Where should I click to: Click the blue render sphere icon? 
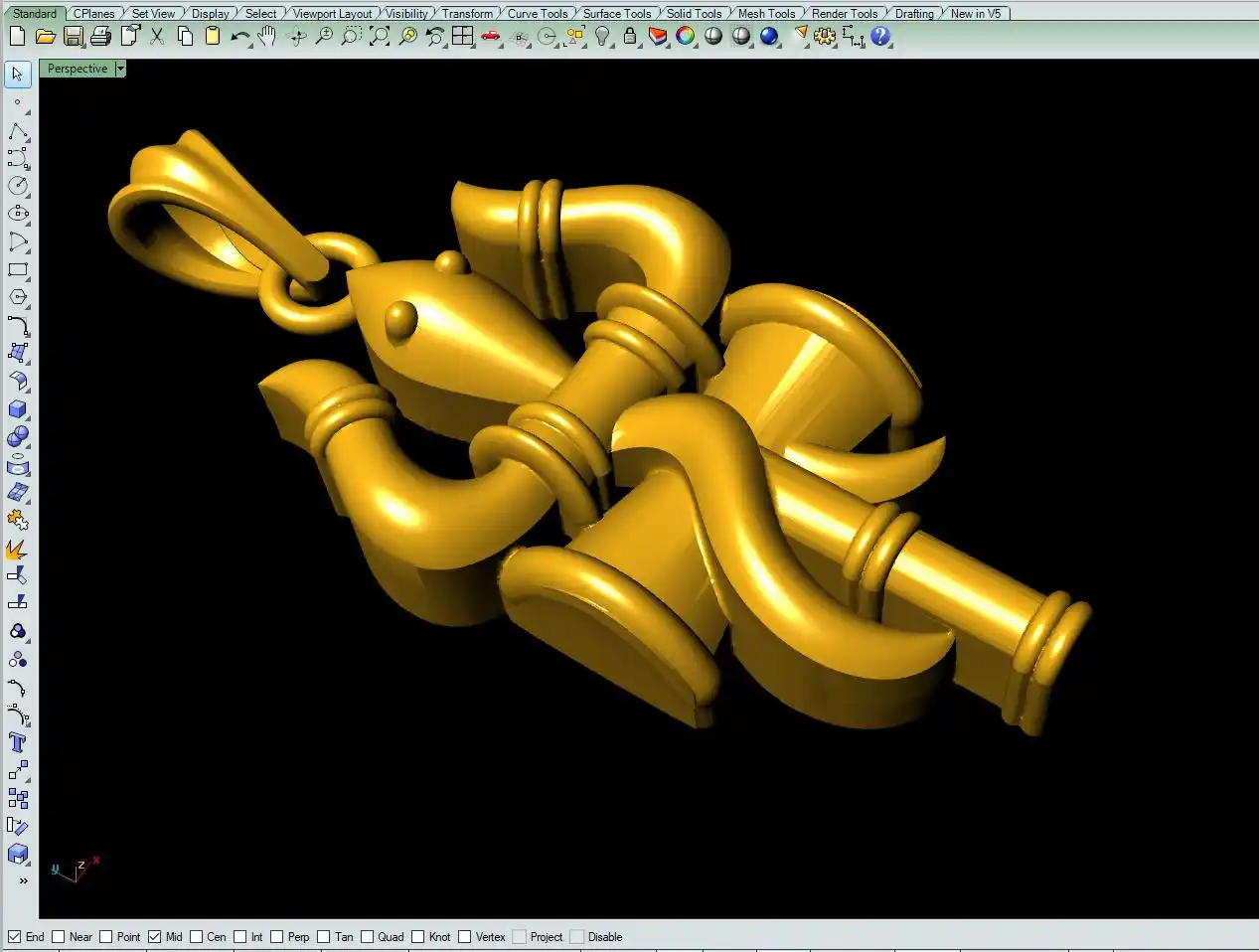tap(769, 37)
